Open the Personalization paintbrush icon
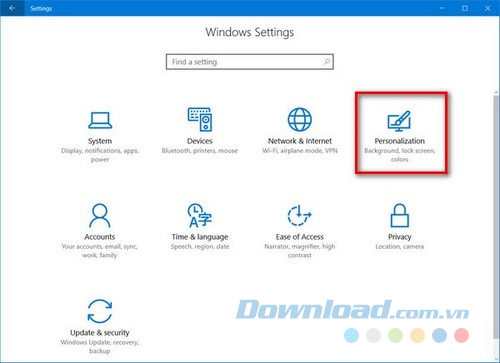Viewport: 500px width, 363px height. (x=399, y=121)
